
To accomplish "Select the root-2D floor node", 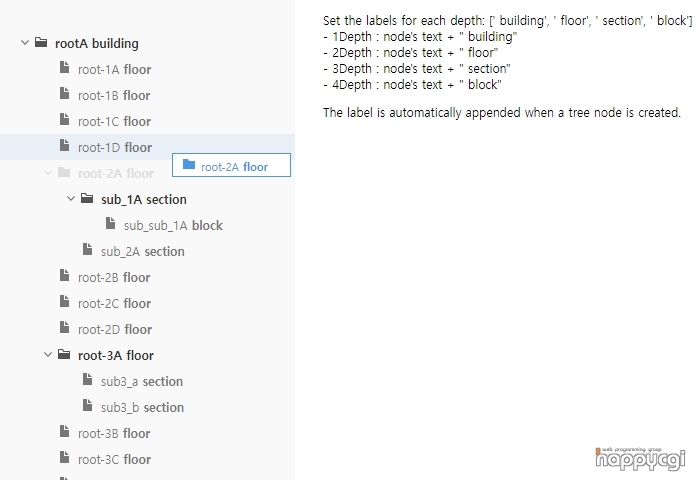I will click(115, 329).
